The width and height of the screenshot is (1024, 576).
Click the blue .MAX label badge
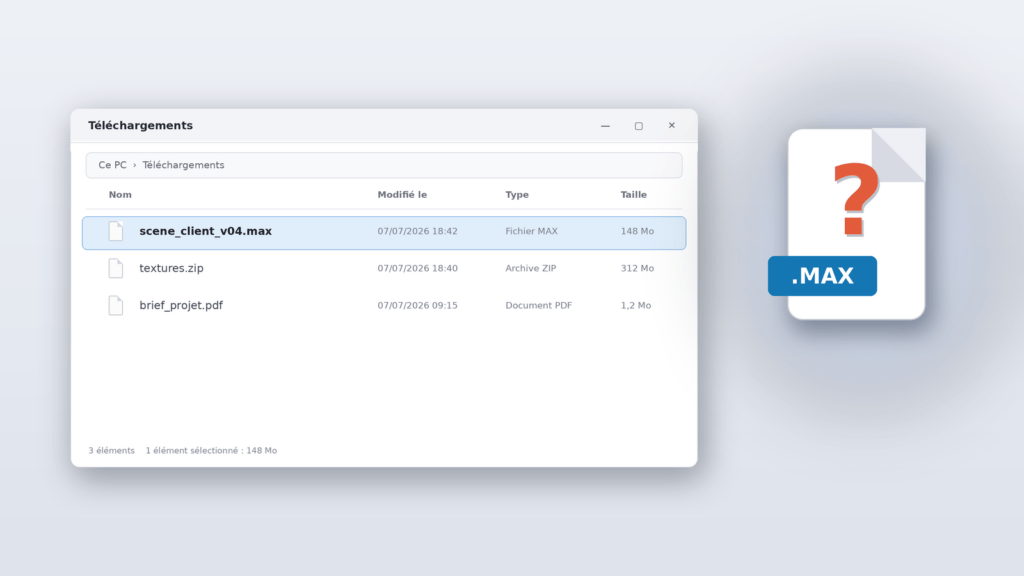click(x=822, y=276)
